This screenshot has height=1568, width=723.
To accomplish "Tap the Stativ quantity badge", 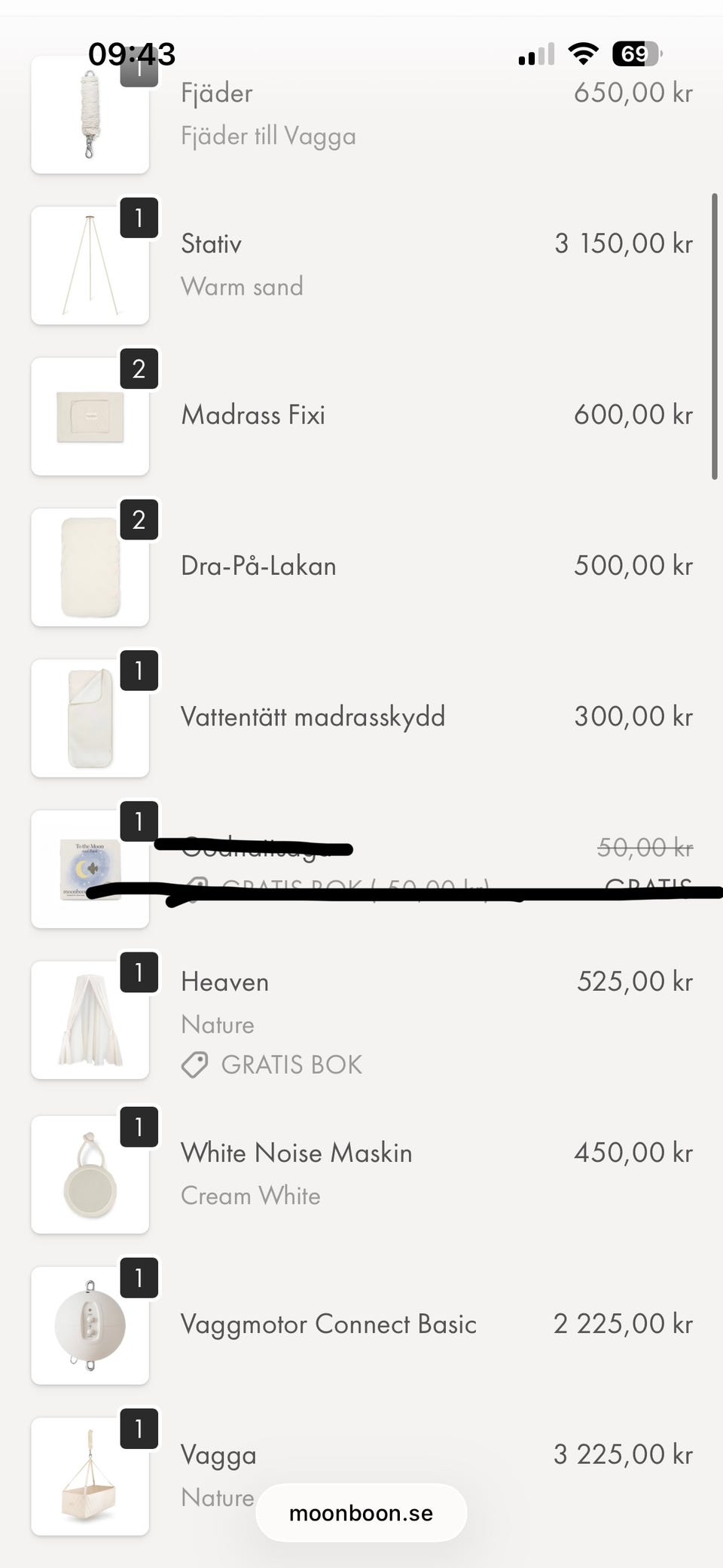I will click(139, 219).
